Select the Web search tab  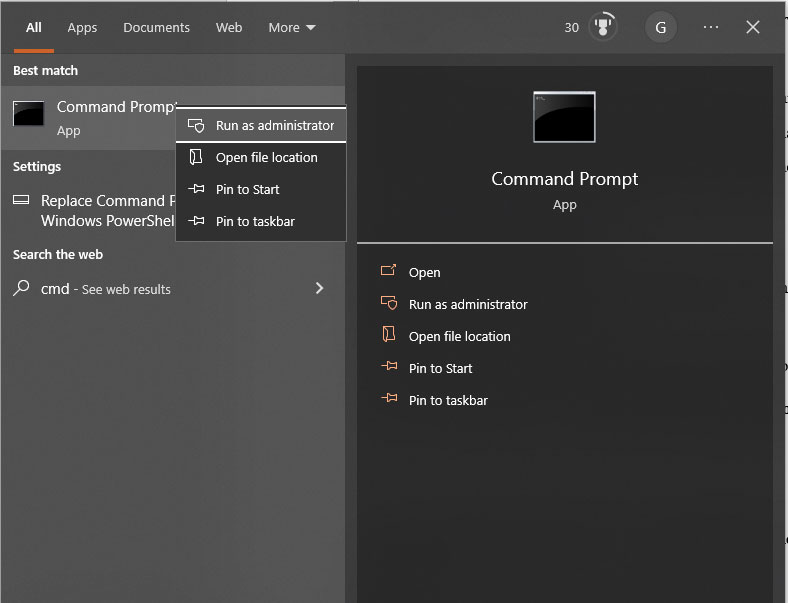(229, 28)
